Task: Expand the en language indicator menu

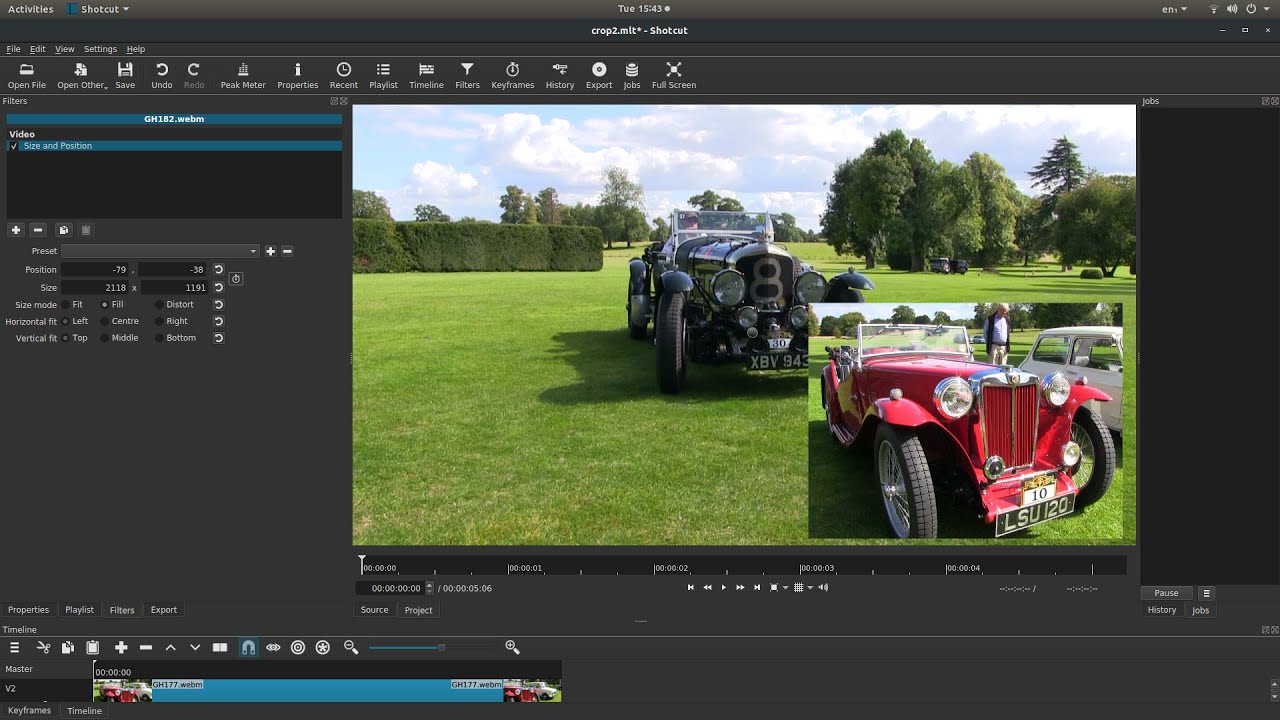Action: (1174, 9)
